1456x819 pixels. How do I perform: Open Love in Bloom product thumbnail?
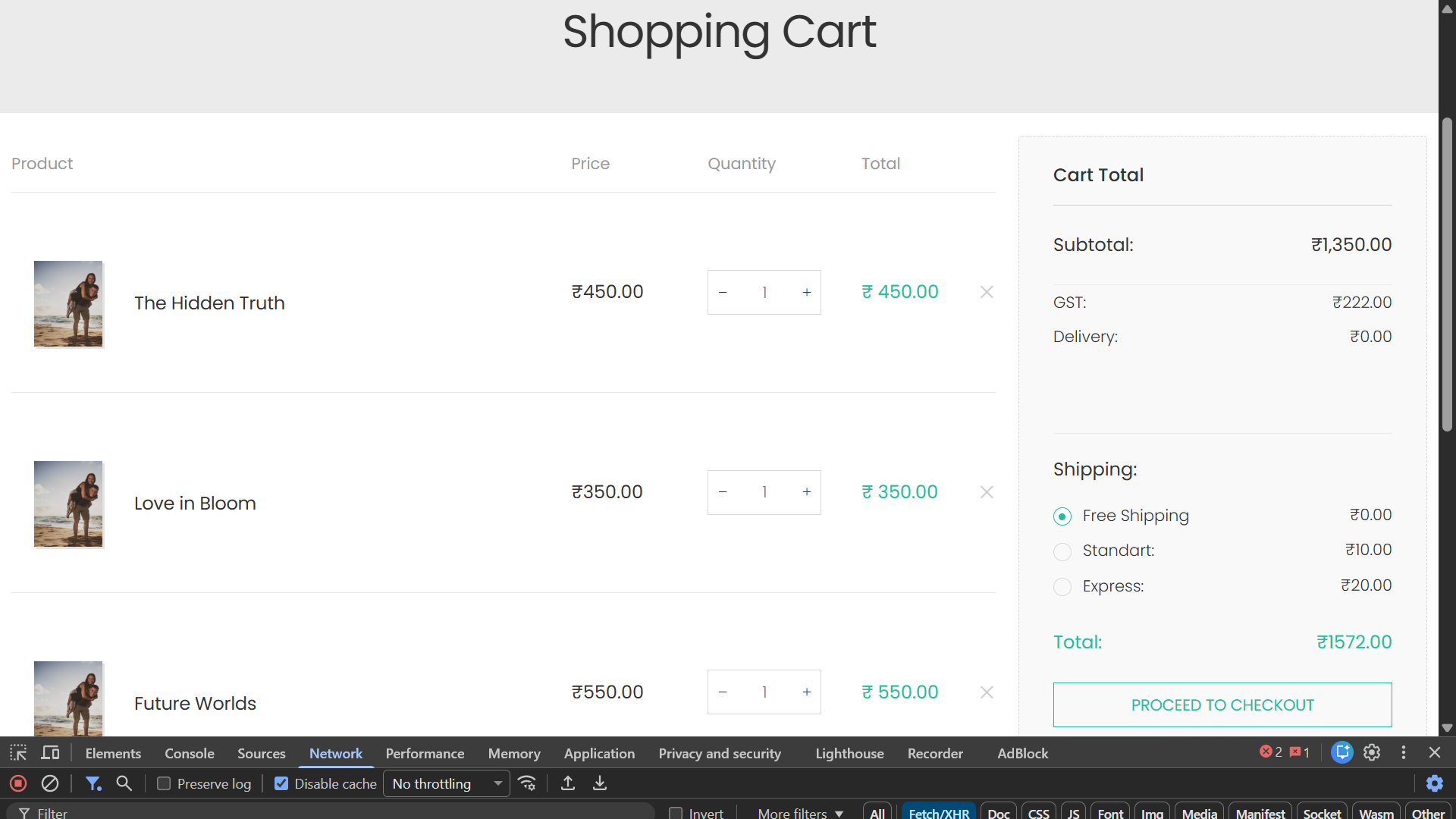coord(68,504)
